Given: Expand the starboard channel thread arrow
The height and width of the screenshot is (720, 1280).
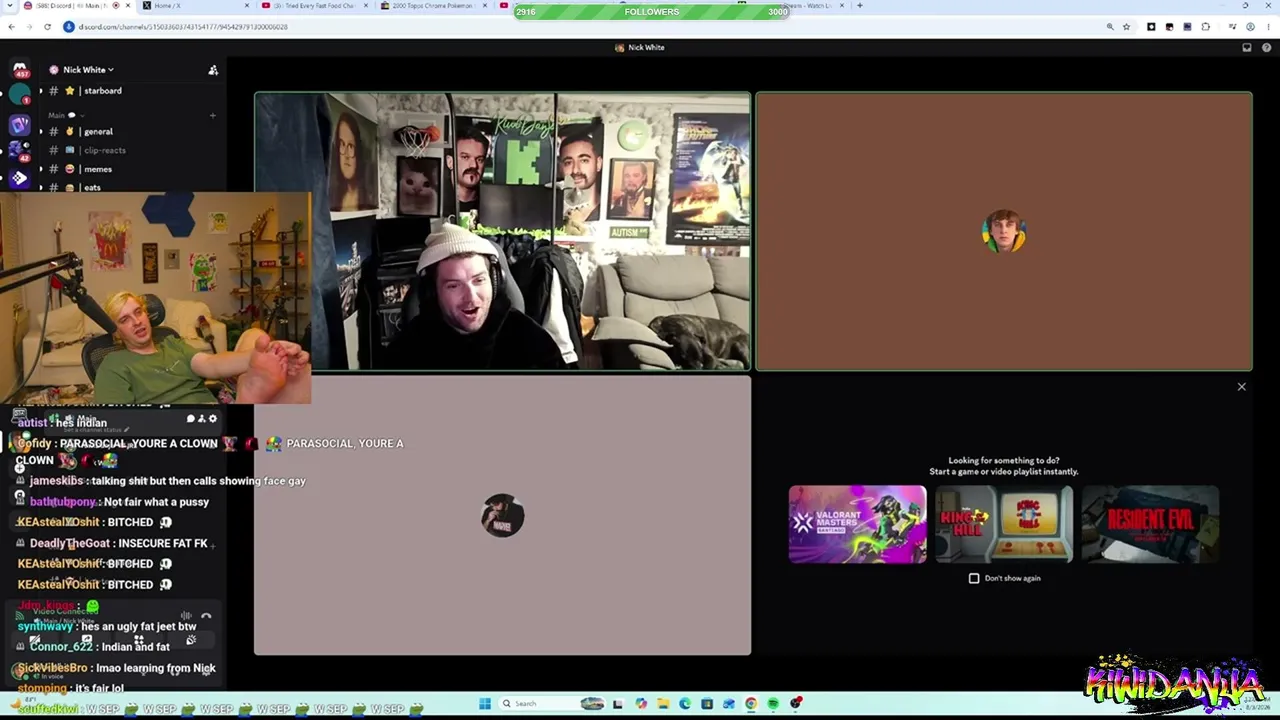Looking at the screenshot, I should click(41, 91).
